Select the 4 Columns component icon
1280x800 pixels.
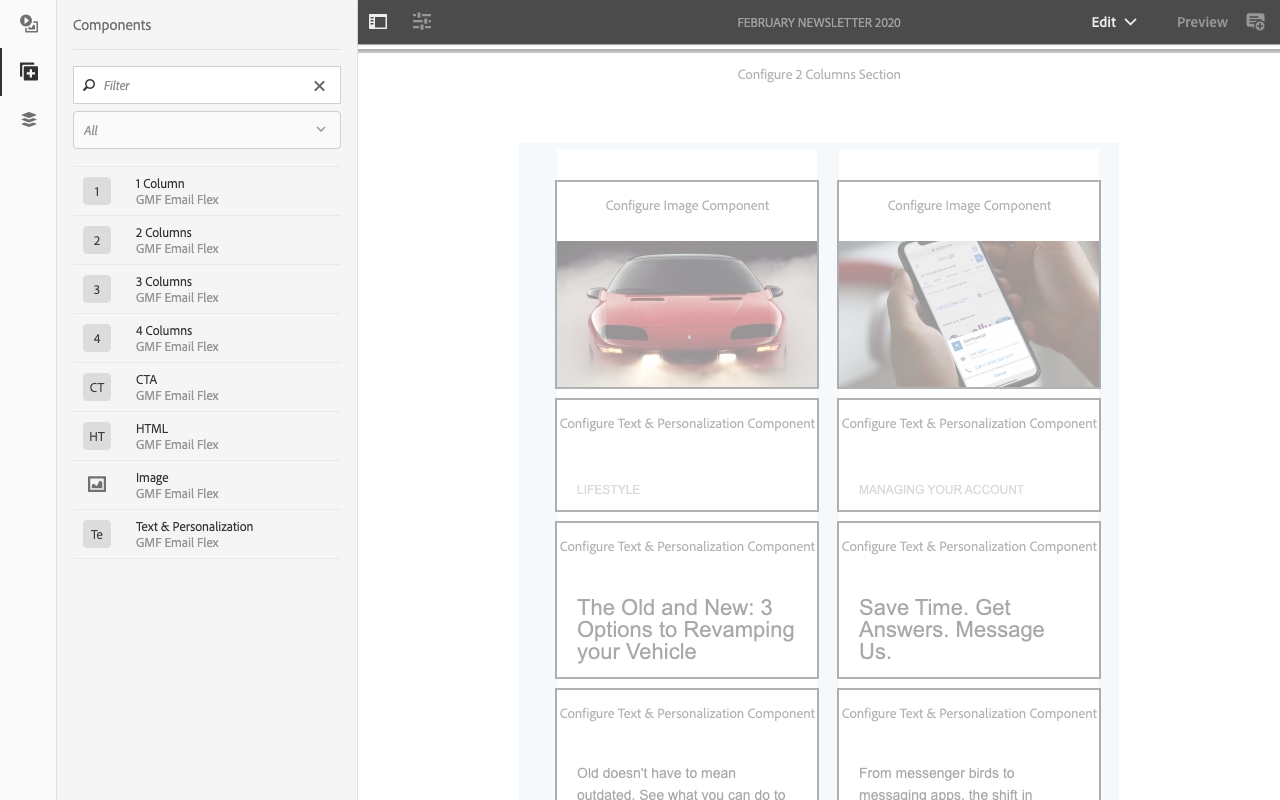click(x=97, y=338)
